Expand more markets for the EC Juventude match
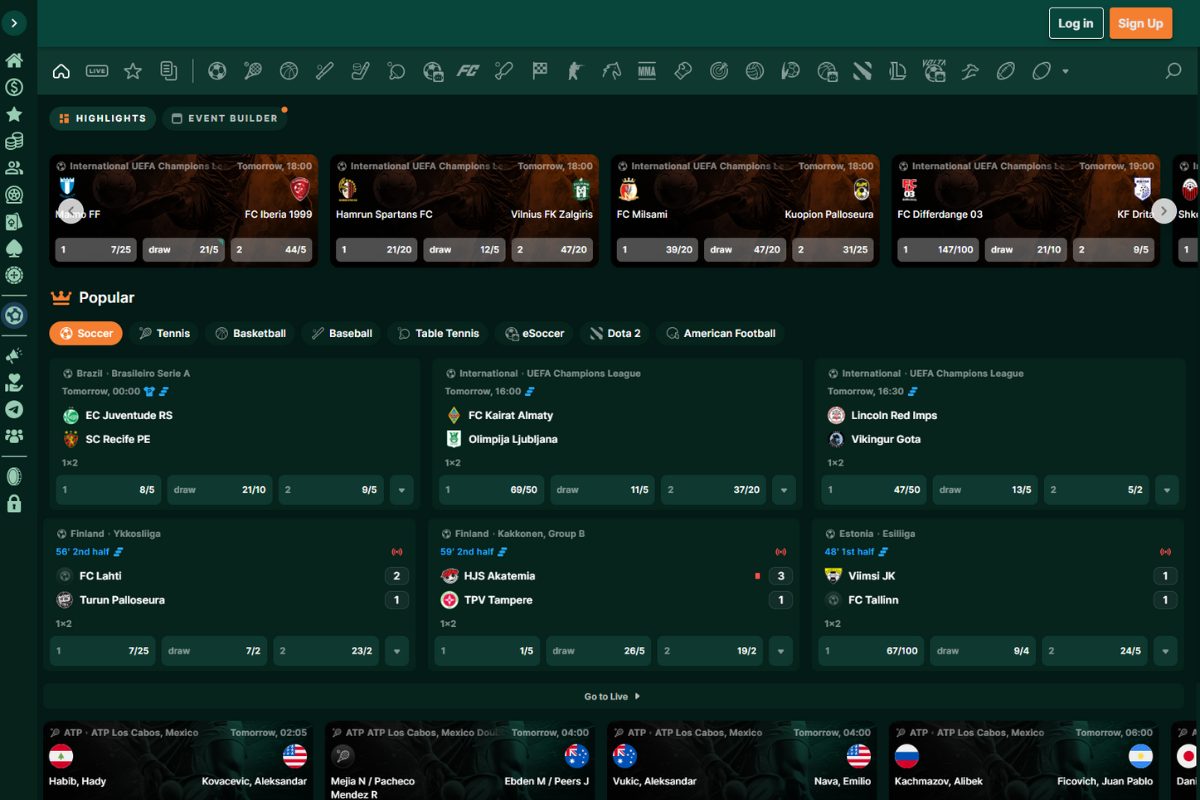The width and height of the screenshot is (1200, 800). point(402,489)
